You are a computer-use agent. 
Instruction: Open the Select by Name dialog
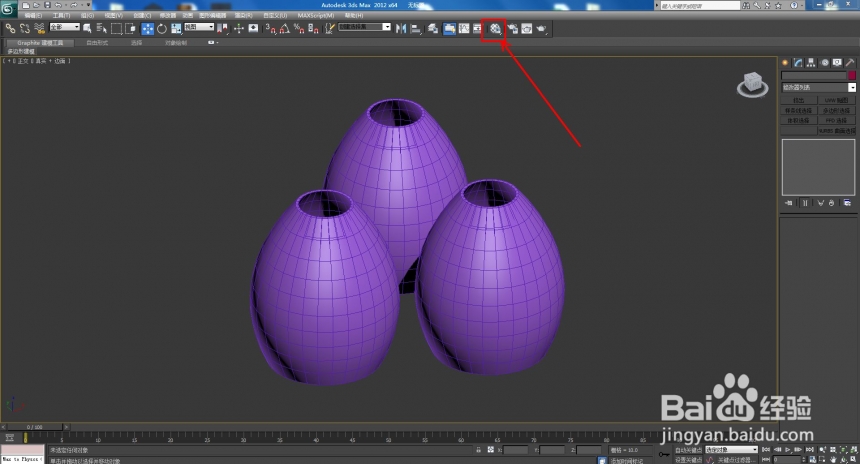101,28
